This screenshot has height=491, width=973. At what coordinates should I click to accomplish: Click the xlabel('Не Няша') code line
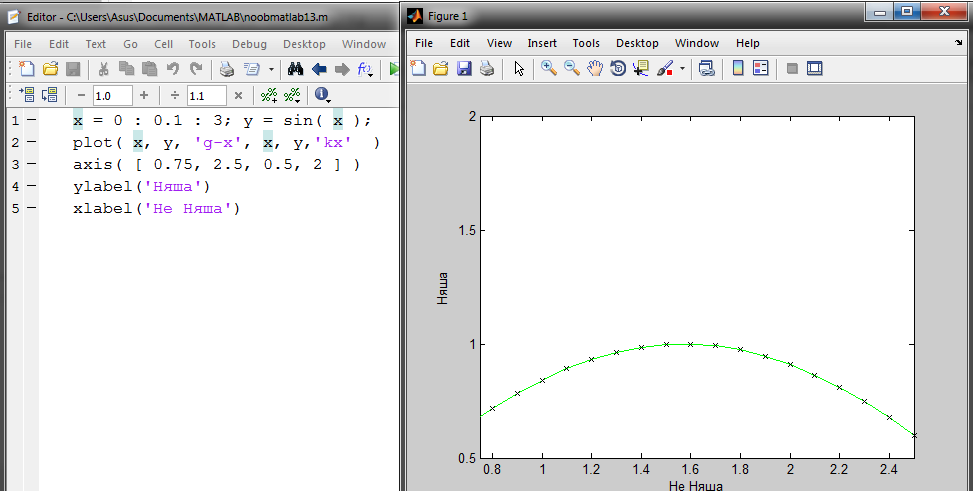pyautogui.click(x=156, y=209)
